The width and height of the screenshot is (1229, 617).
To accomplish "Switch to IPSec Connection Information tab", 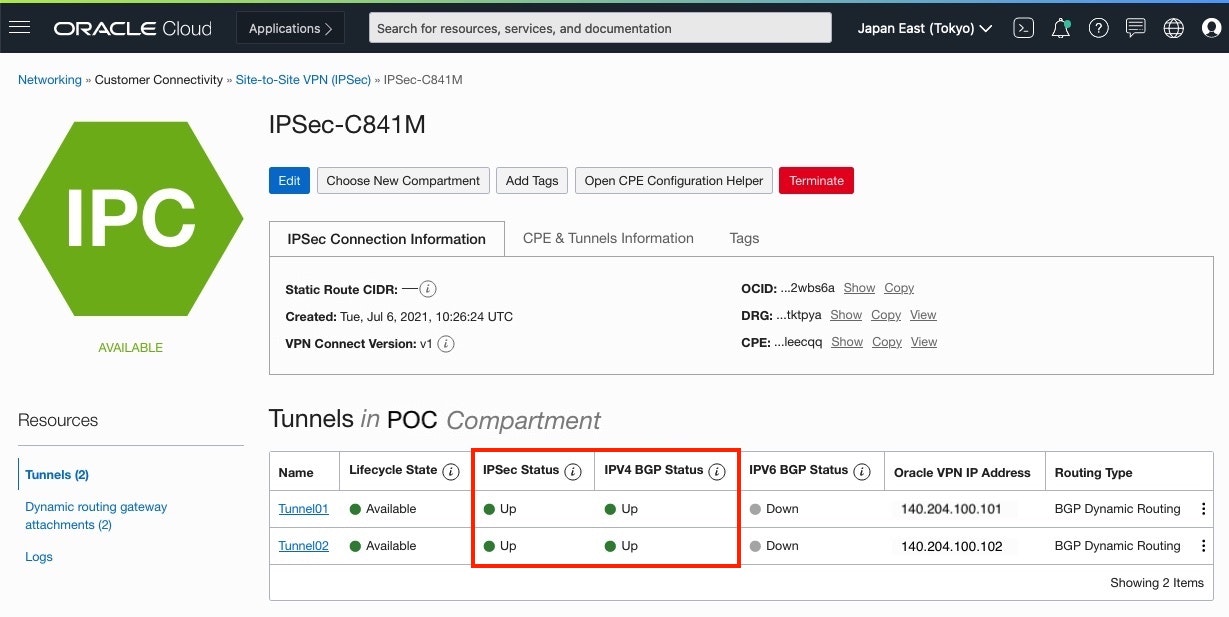I will tap(387, 239).
